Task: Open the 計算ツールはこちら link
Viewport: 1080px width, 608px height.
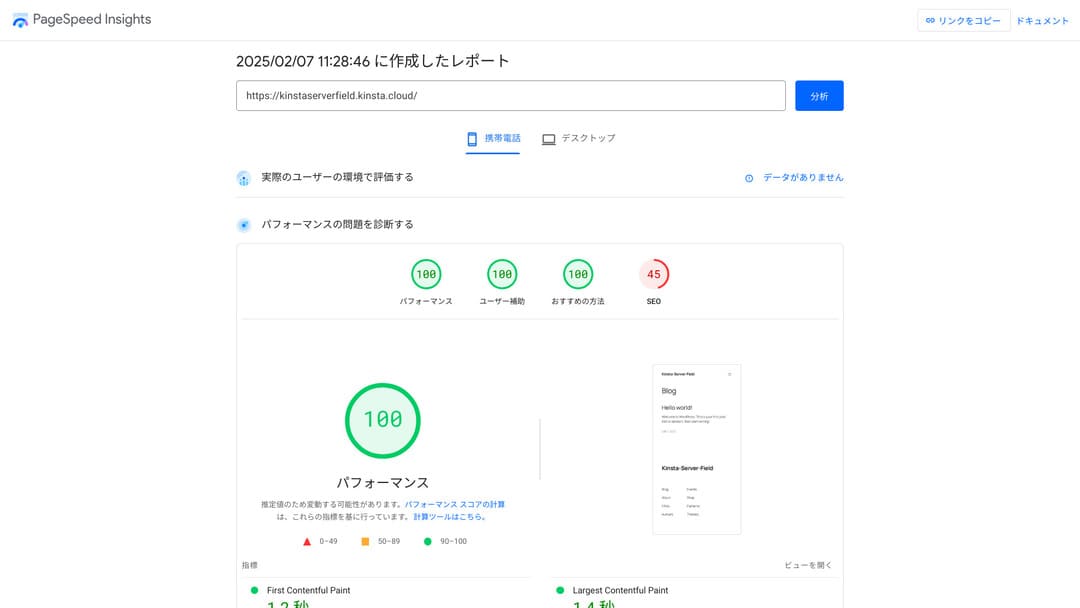Action: point(450,517)
